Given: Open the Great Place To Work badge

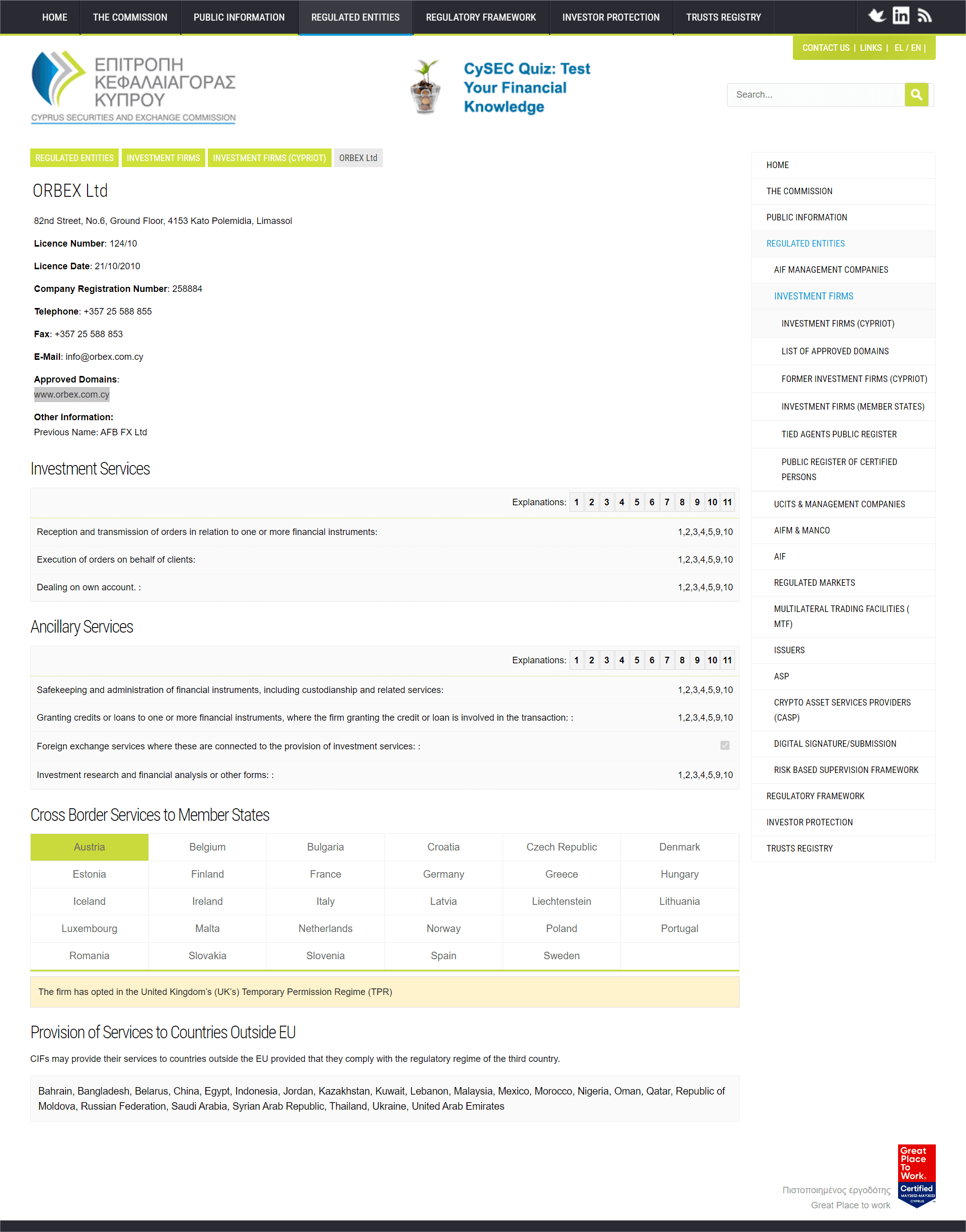Looking at the screenshot, I should pos(917,1176).
